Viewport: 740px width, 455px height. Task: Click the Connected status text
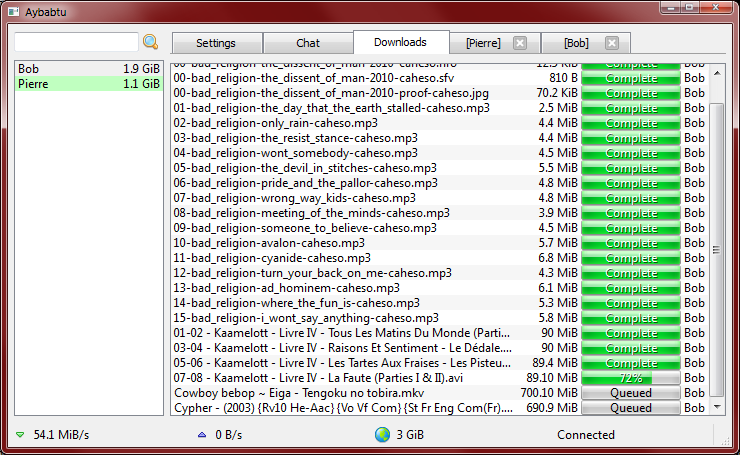586,435
